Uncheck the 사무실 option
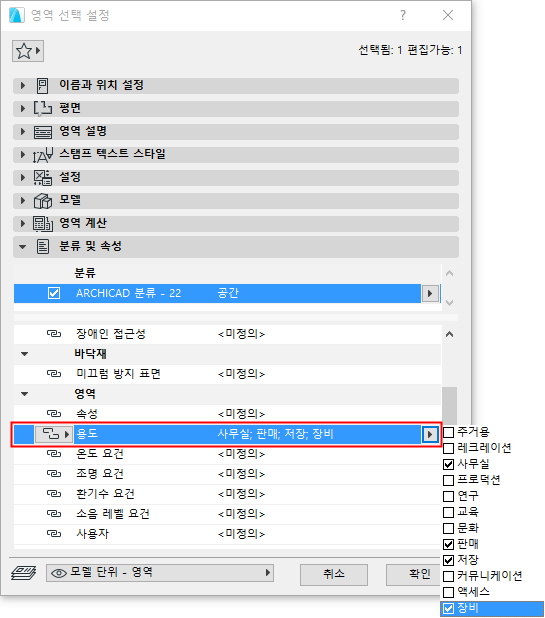The image size is (545, 618). 448,464
